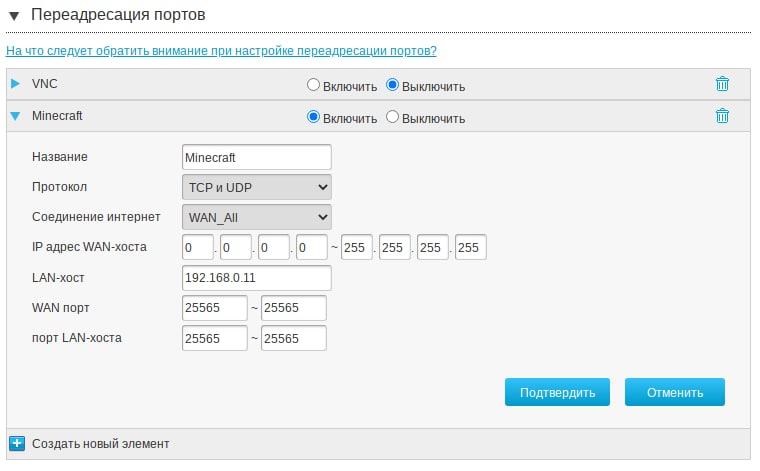Click the plus icon to create element
This screenshot has width=760, height=471.
[17, 443]
